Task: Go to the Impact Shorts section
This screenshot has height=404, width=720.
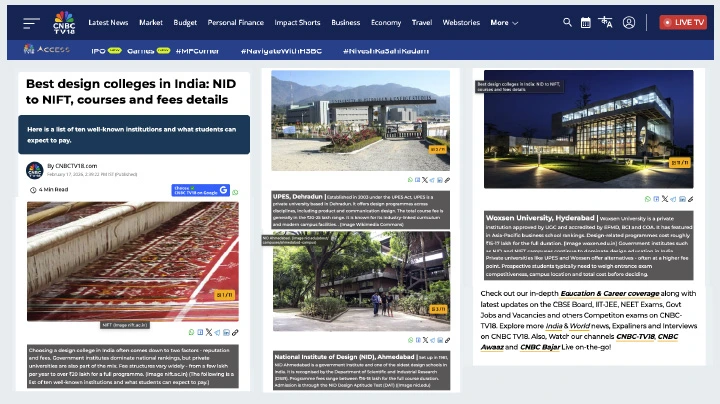Action: pos(298,22)
